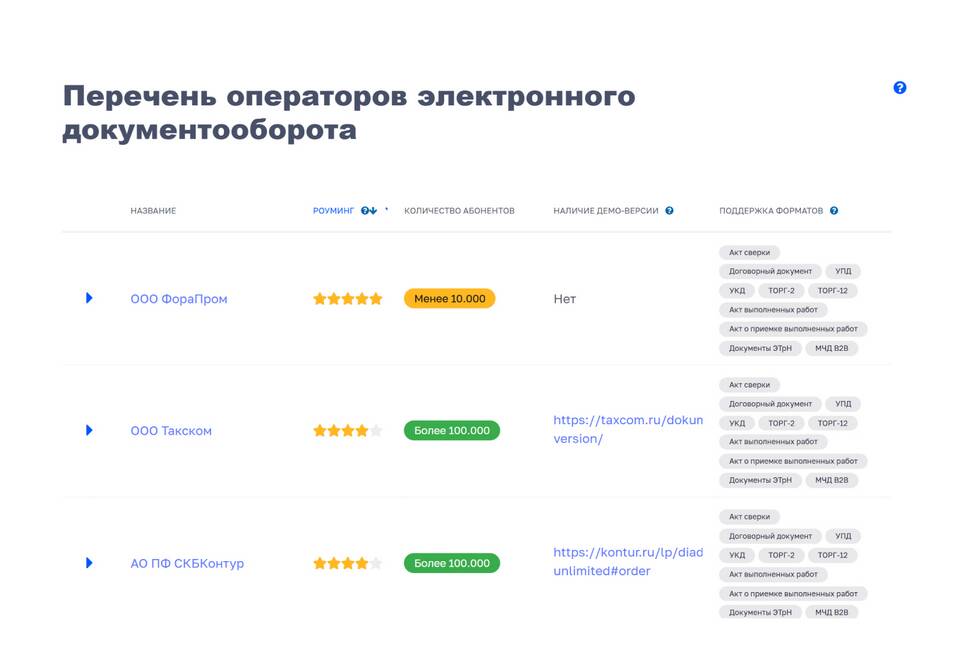Expand the АО ПФ СКБКонтур row
This screenshot has width=960, height=665.
tap(89, 563)
